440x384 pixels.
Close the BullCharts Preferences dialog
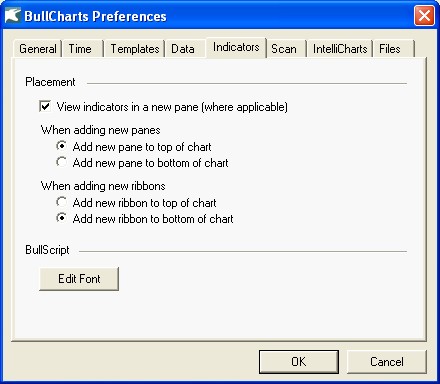[424, 15]
